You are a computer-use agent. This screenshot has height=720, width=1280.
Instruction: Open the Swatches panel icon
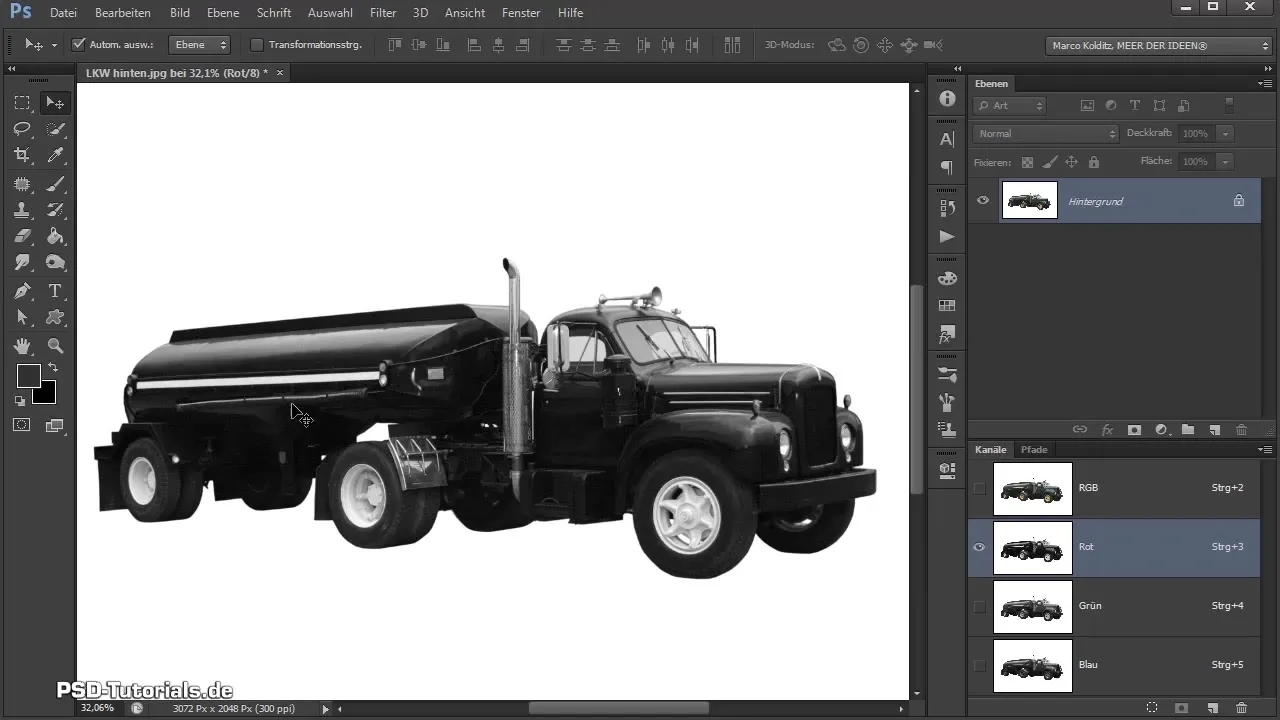tap(947, 306)
